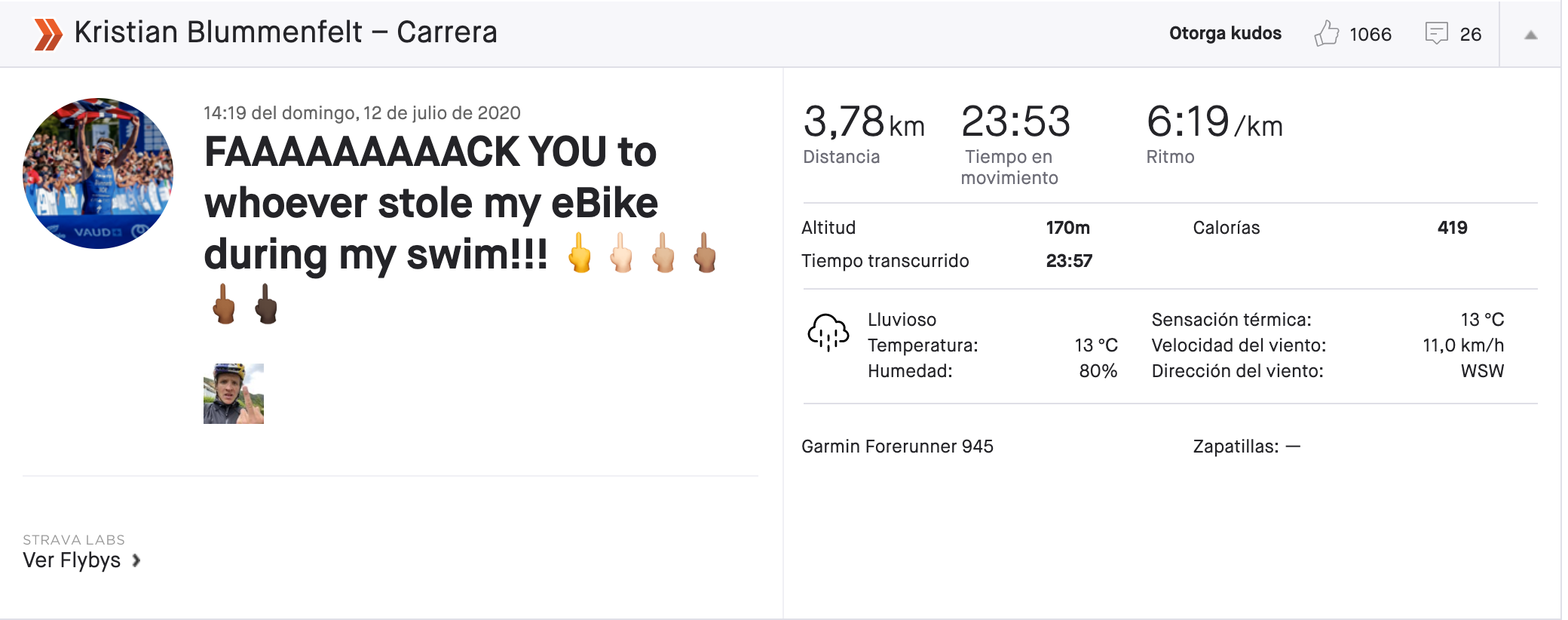Give kudos with the thumbs-up icon
The height and width of the screenshot is (620, 1568).
click(1326, 34)
